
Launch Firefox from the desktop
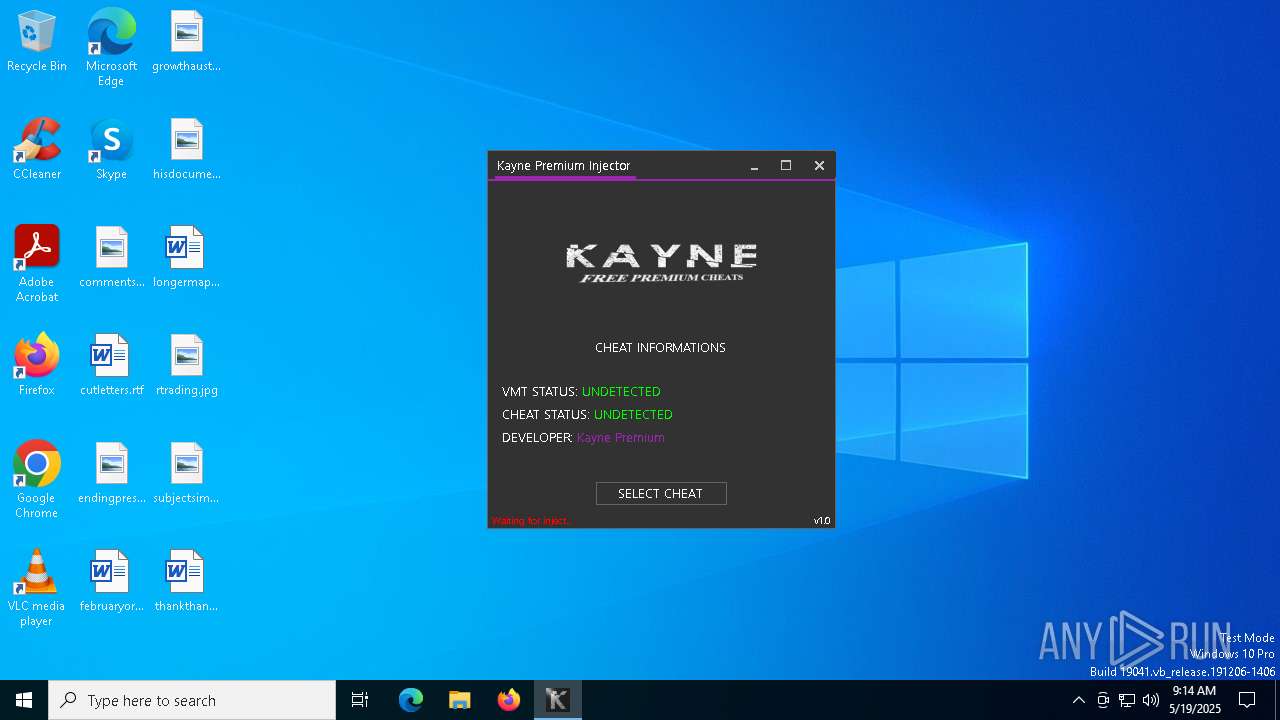37,366
